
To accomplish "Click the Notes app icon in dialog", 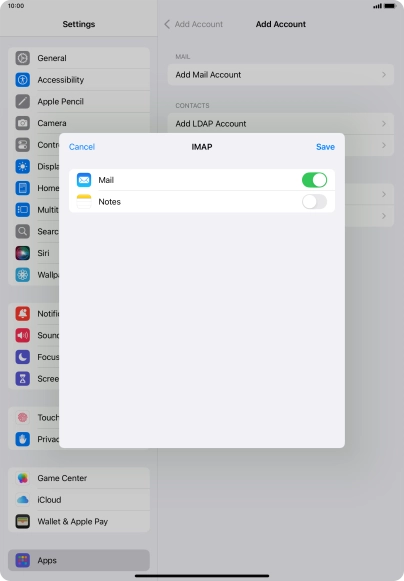I will pyautogui.click(x=84, y=202).
